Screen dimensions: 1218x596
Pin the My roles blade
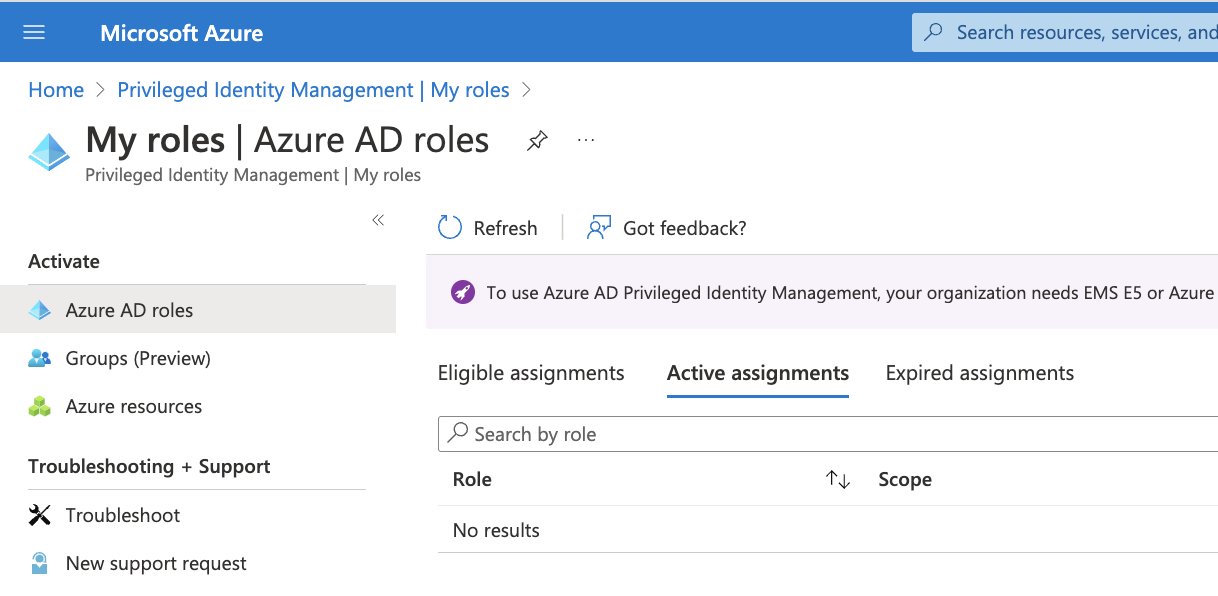point(537,141)
